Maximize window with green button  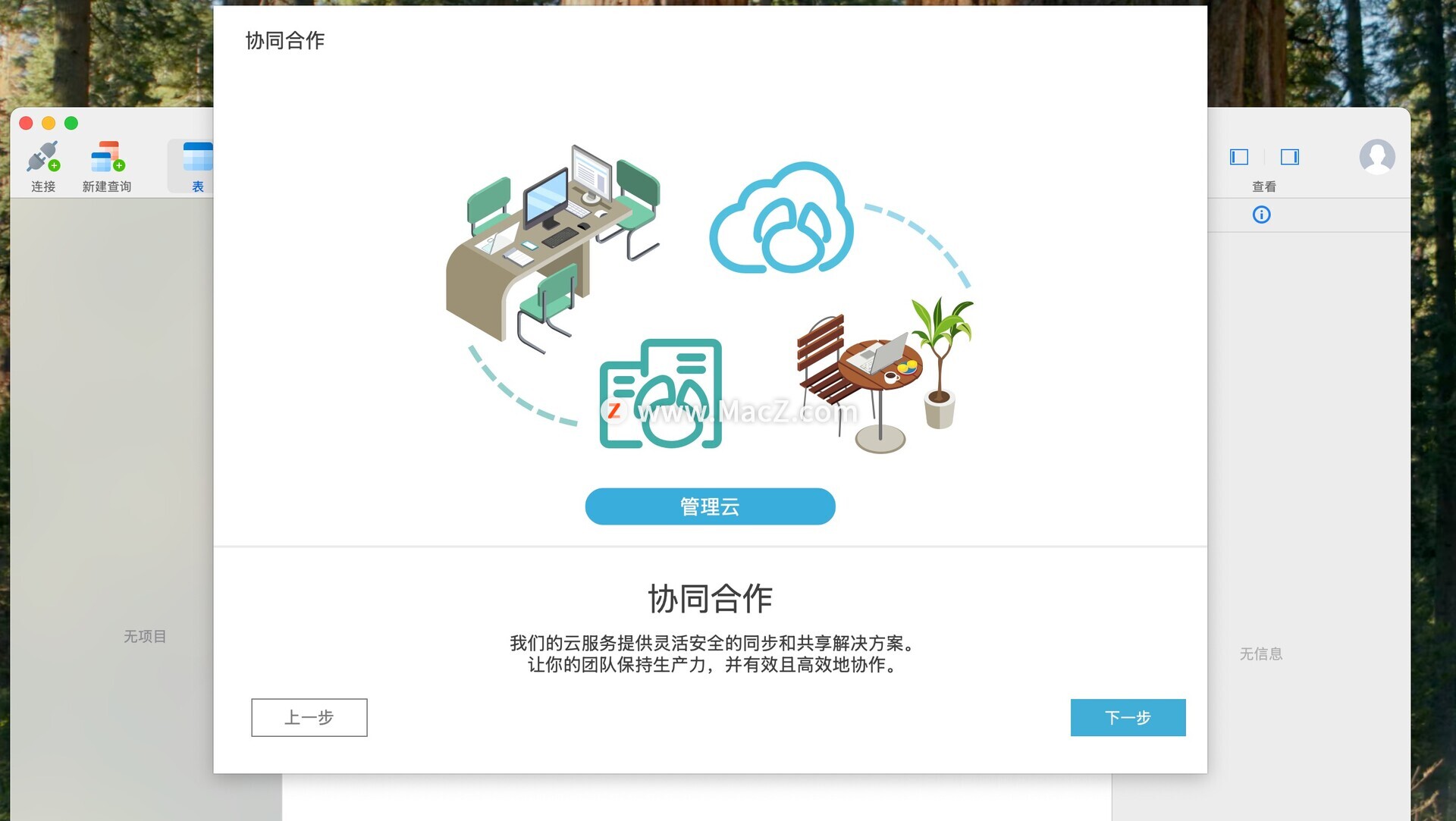click(71, 123)
